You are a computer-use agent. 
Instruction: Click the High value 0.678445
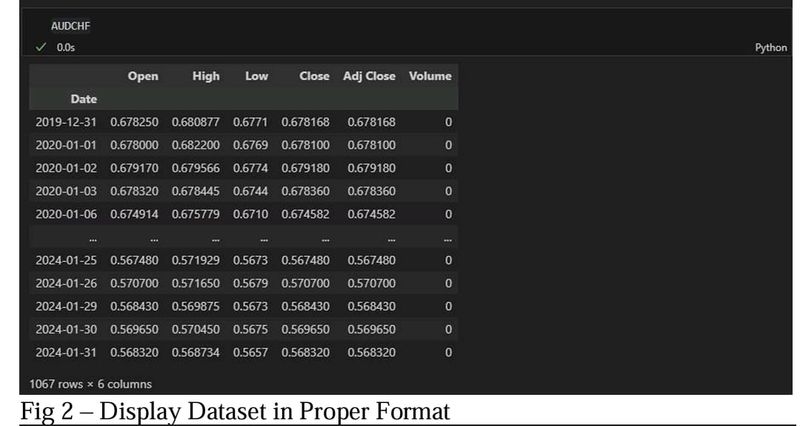(x=195, y=191)
